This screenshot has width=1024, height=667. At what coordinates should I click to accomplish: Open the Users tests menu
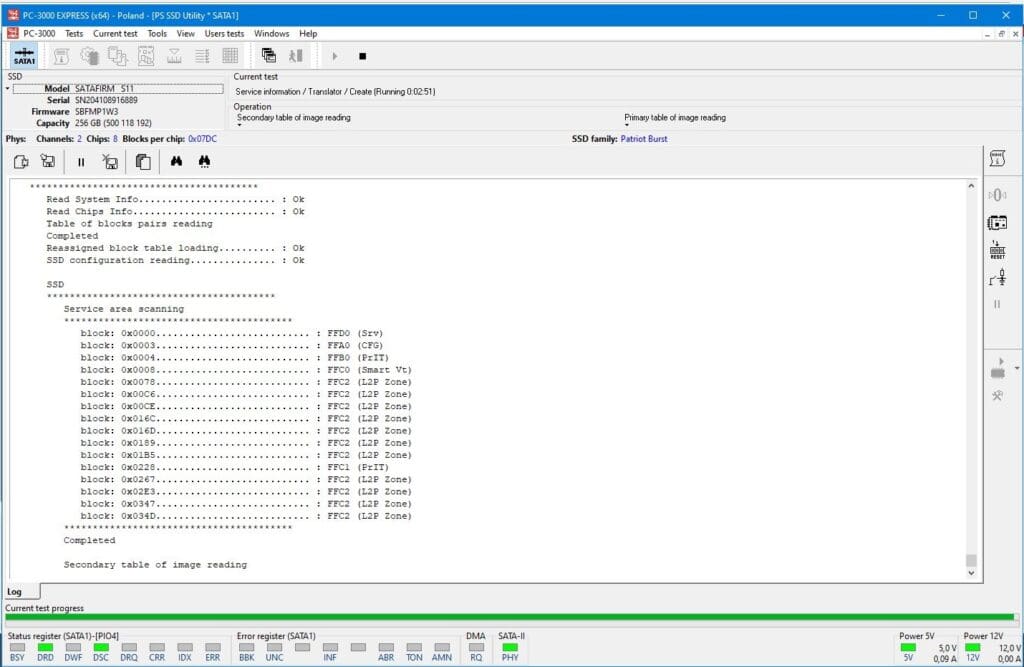pos(224,33)
